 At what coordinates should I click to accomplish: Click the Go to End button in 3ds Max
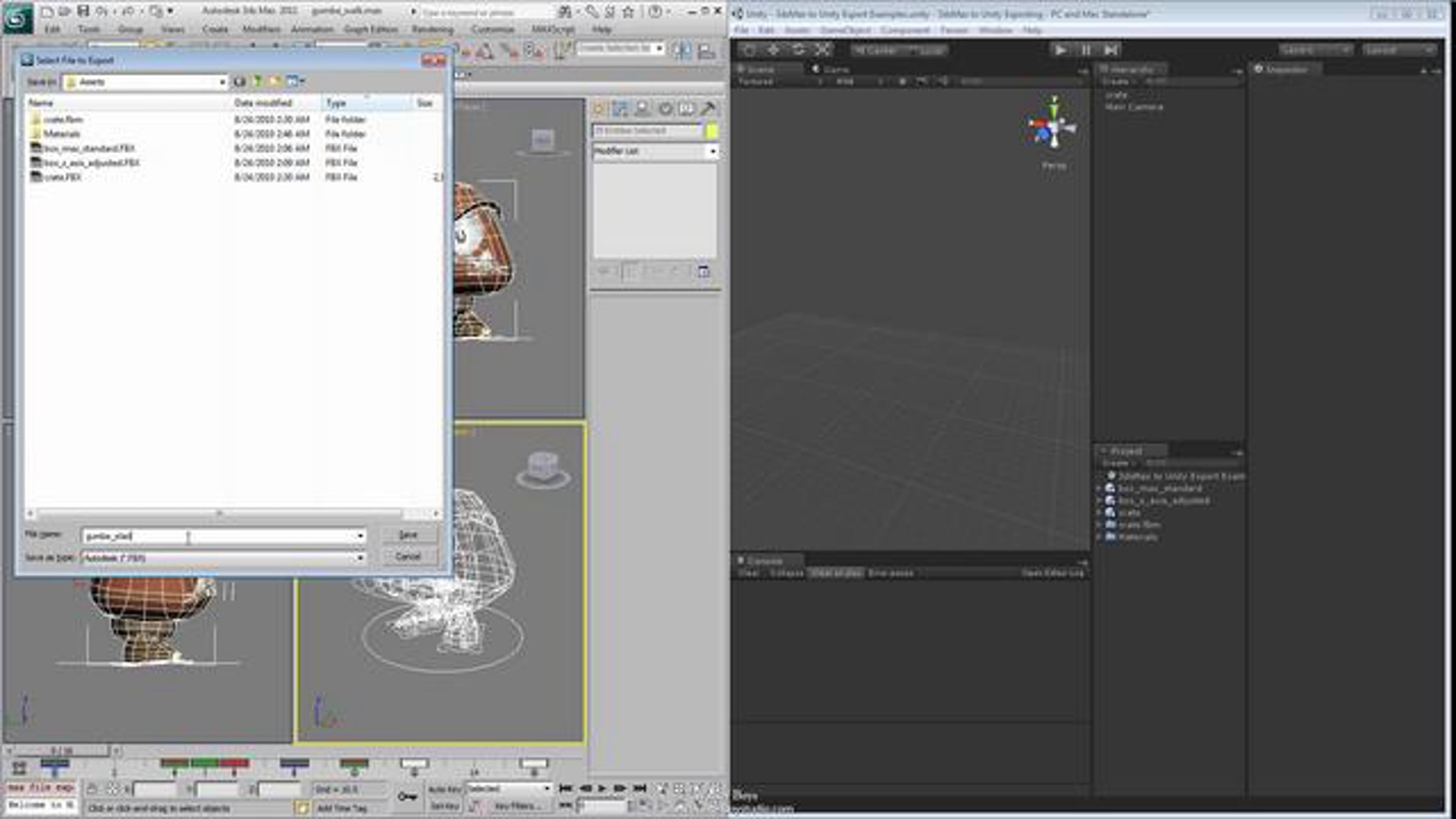639,788
